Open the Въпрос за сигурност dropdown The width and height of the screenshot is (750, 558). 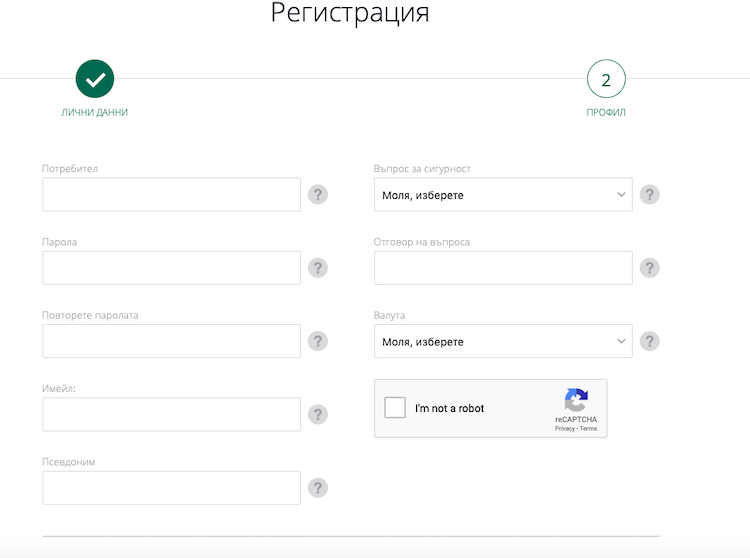pos(503,195)
